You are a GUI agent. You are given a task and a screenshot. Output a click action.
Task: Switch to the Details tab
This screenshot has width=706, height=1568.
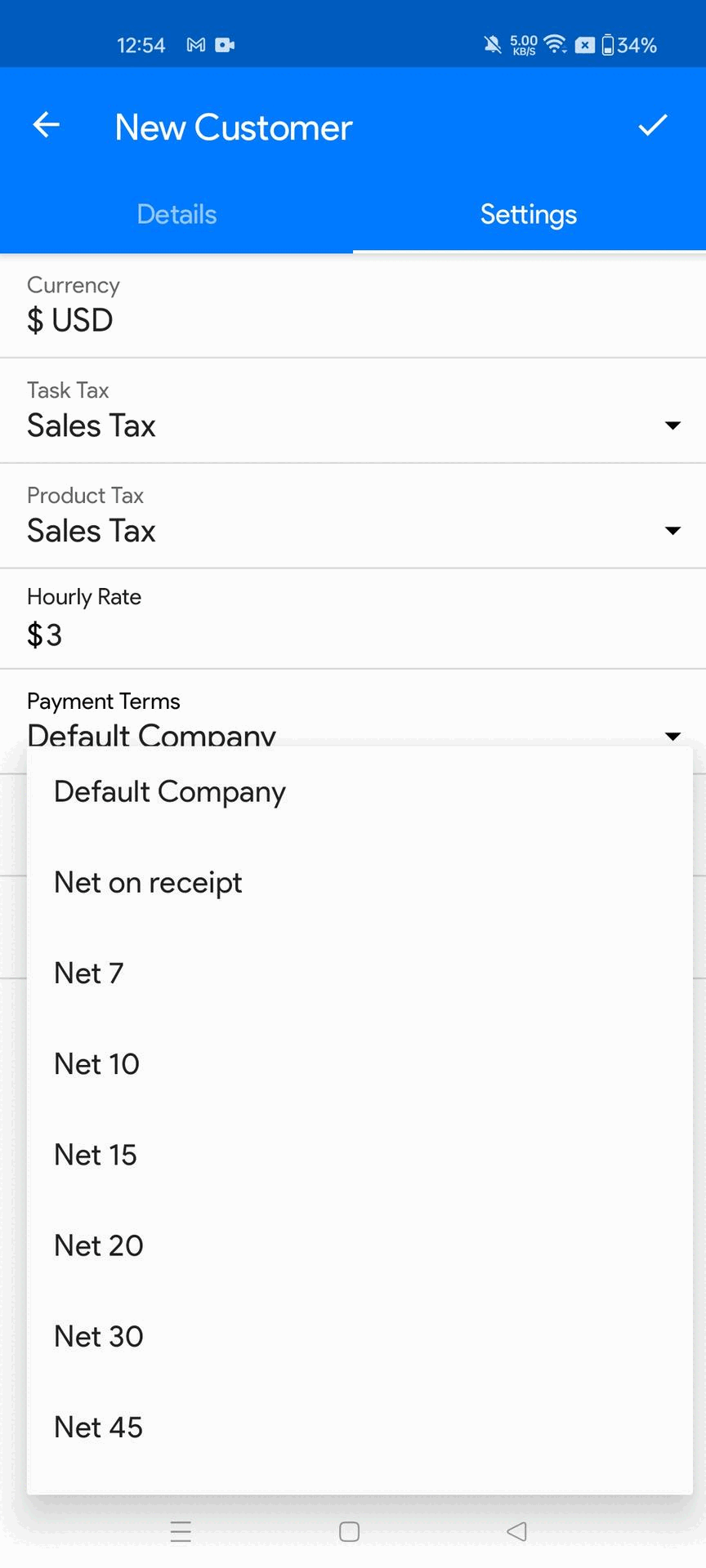coord(176,214)
